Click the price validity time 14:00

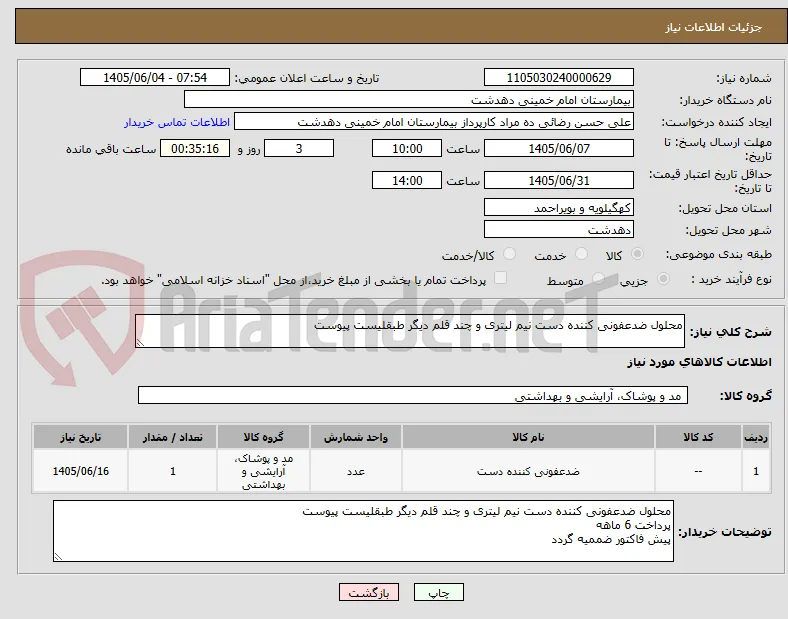407,180
